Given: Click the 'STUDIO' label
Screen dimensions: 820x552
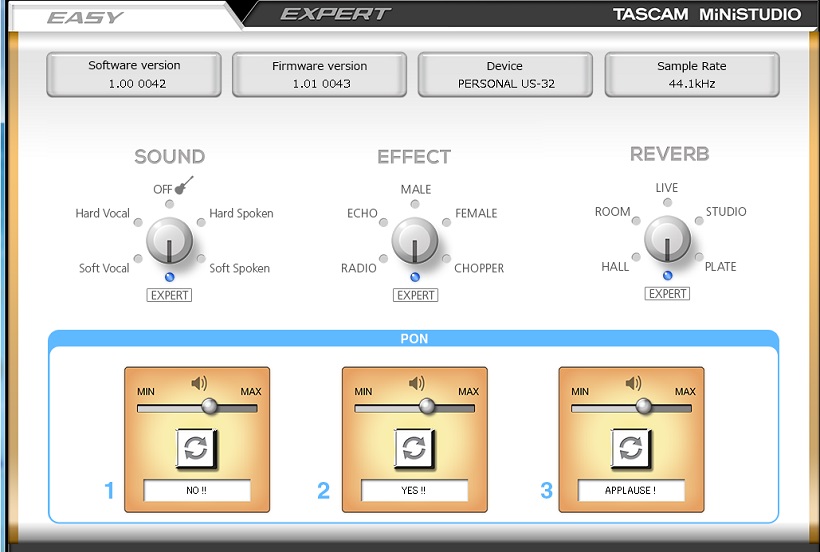Looking at the screenshot, I should click(x=726, y=212).
